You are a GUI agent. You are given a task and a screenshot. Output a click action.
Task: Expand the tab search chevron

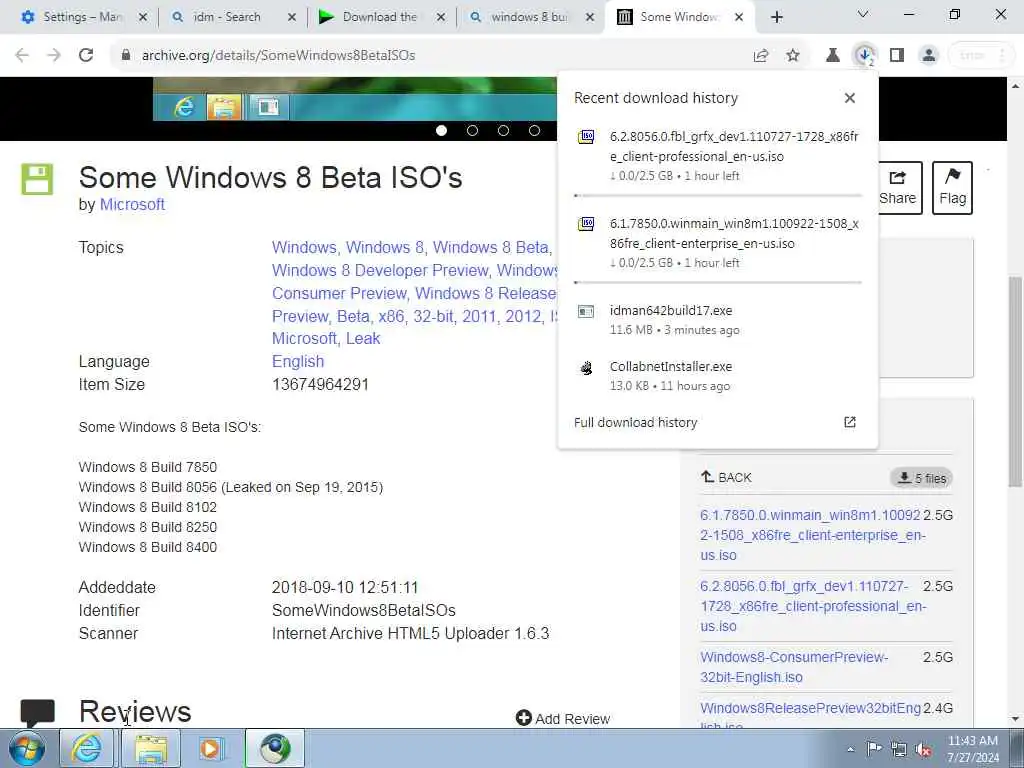click(863, 14)
